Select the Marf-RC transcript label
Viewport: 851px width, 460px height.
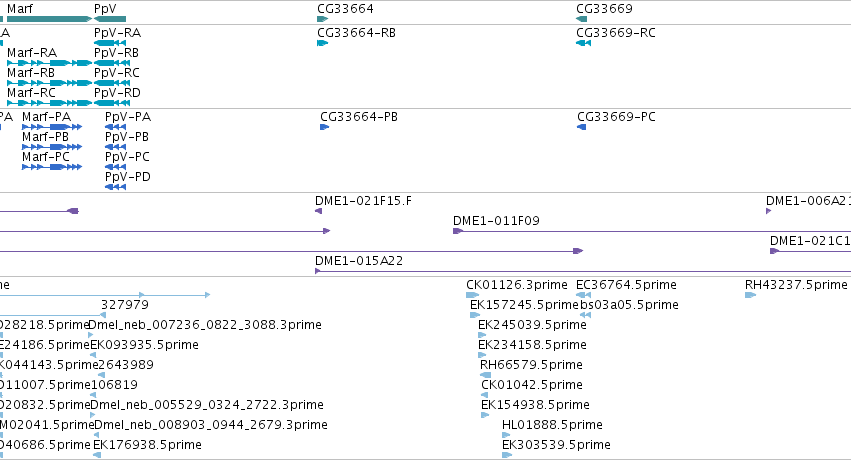click(31, 93)
